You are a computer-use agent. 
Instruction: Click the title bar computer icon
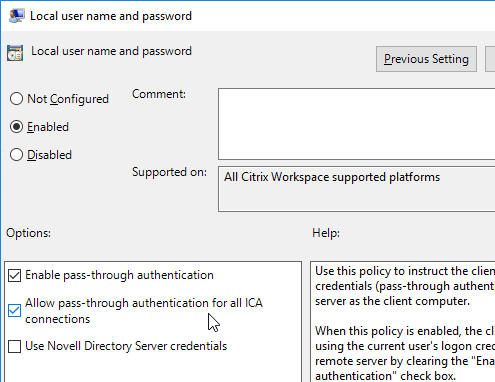tap(16, 16)
